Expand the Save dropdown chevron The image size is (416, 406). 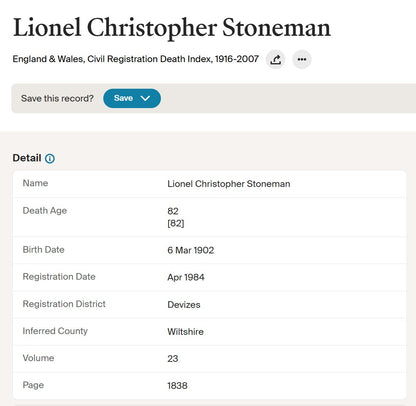pos(145,98)
